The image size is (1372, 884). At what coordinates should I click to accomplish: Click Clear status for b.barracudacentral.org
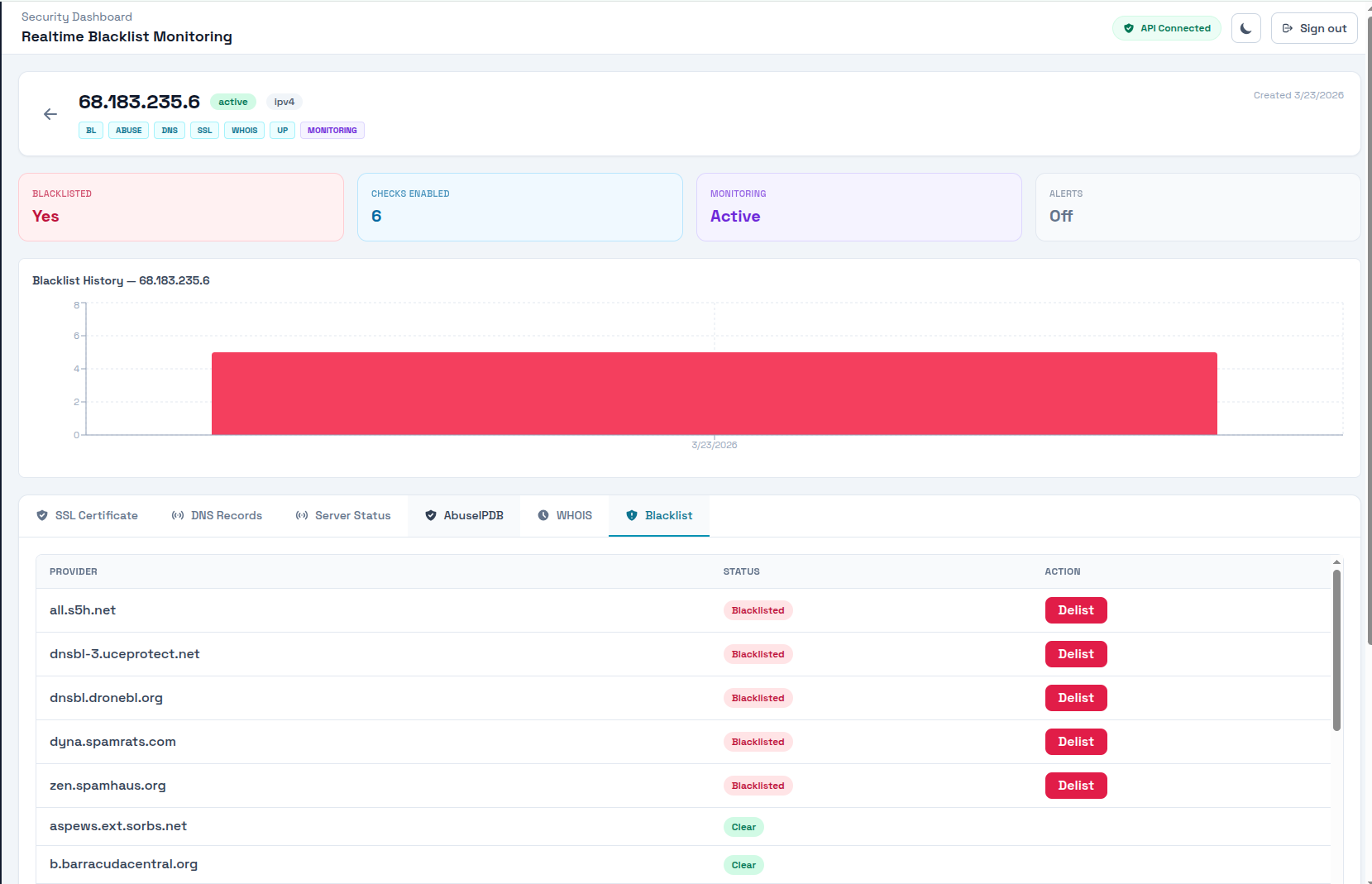(x=743, y=865)
